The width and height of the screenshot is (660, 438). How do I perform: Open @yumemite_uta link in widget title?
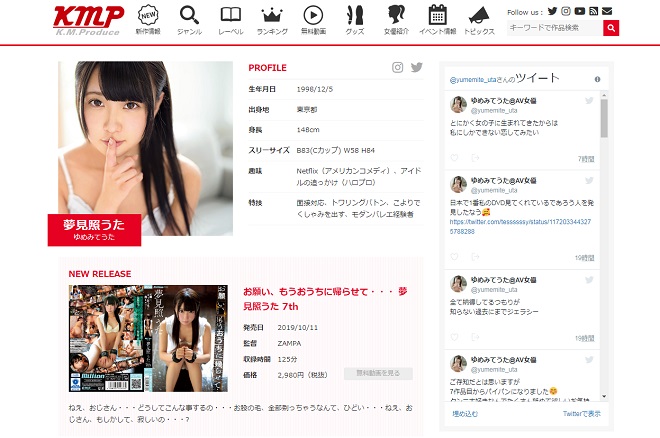pos(473,80)
